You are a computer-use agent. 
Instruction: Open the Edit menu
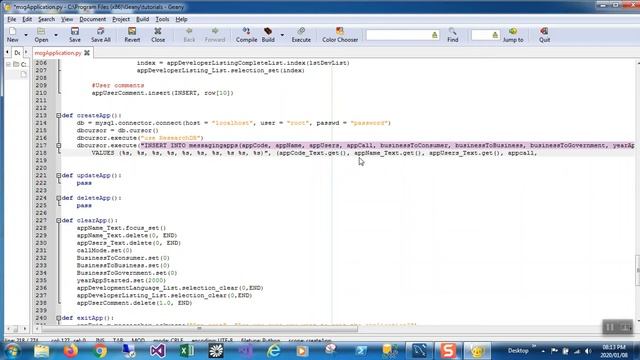27,19
